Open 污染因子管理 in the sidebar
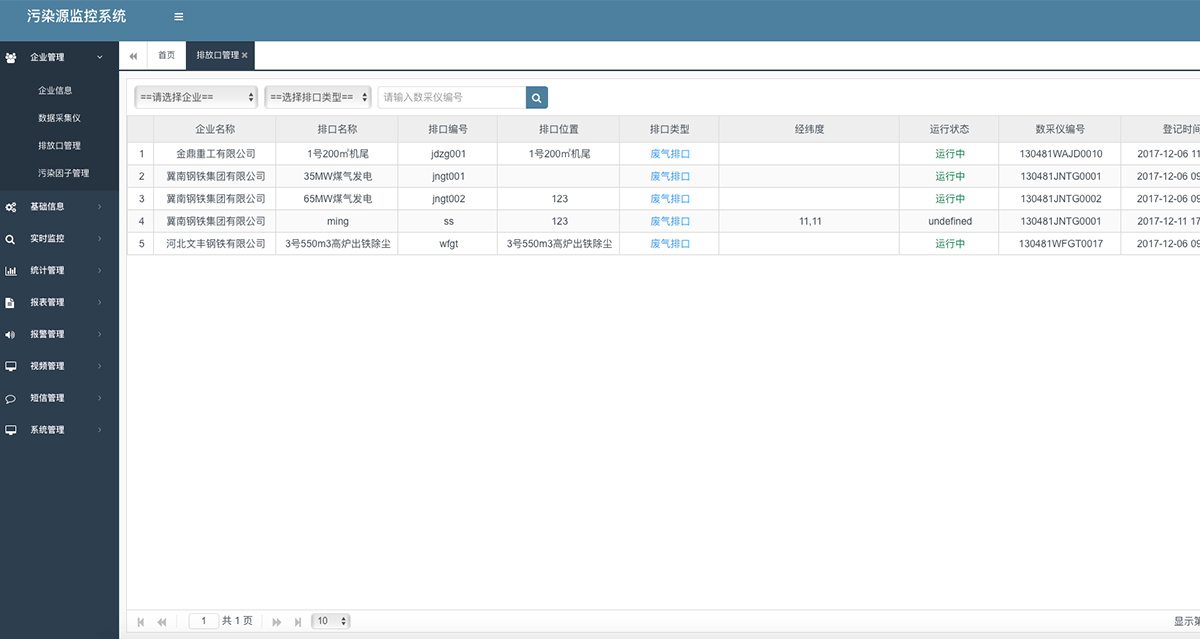 (63, 173)
